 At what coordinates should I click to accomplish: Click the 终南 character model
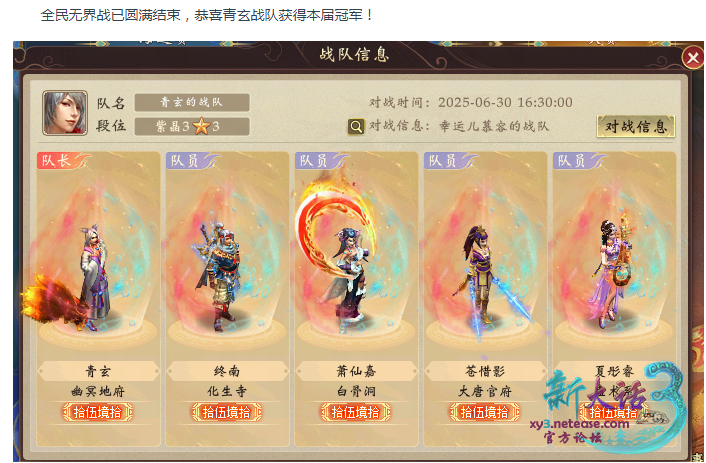(219, 276)
